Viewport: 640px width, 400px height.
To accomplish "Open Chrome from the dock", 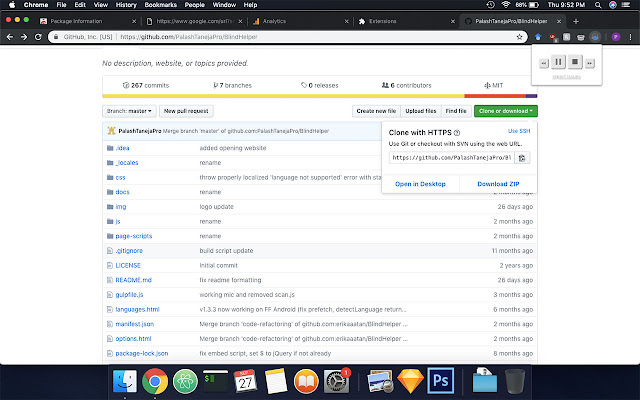I will tap(155, 381).
